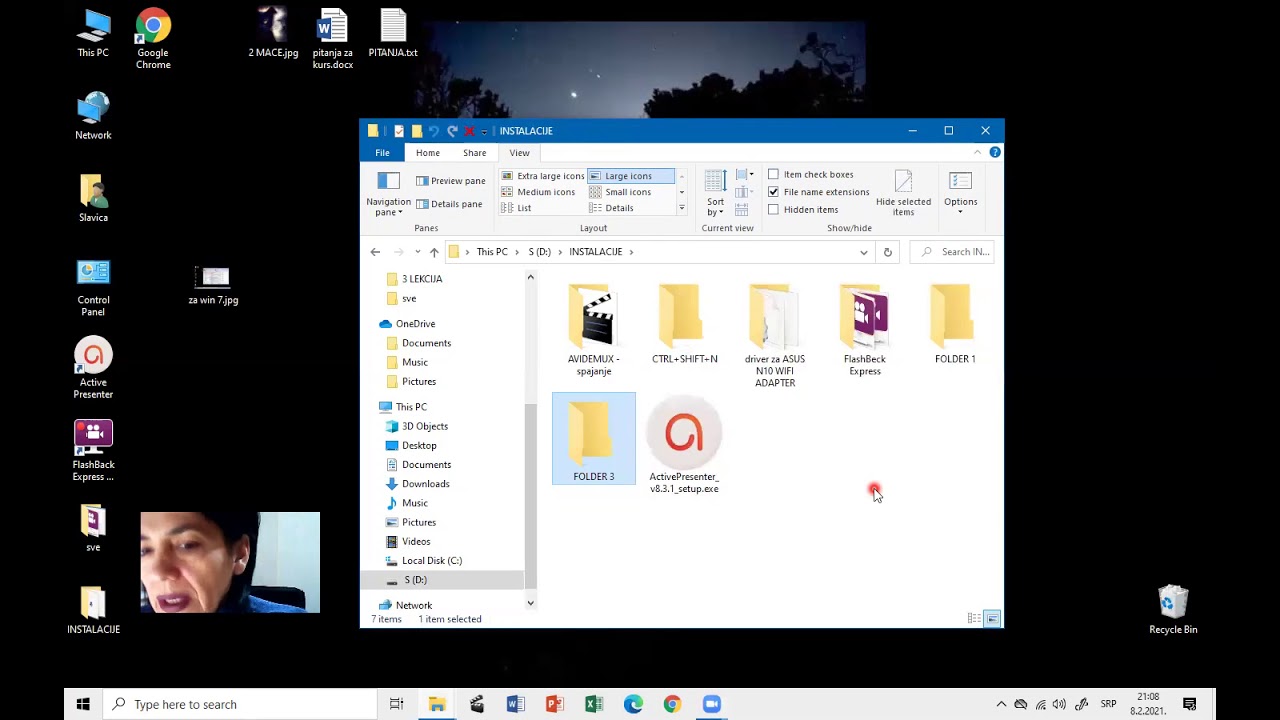Open pitanja za kurs.docx on desktop

click(333, 40)
